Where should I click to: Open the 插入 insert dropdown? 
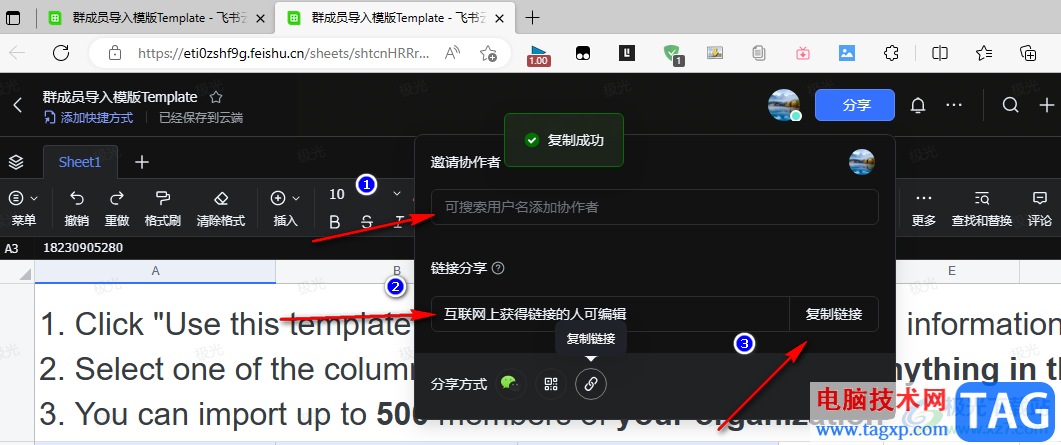[x=285, y=208]
